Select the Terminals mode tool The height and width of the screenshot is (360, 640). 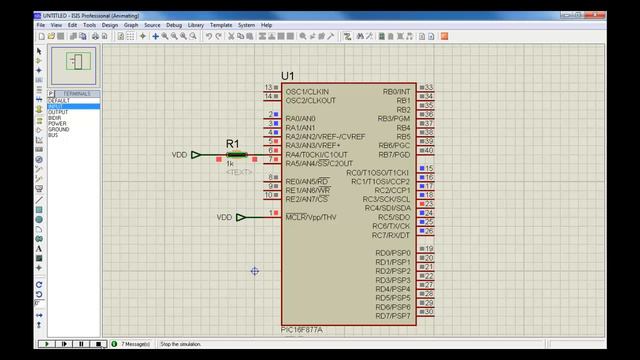(39, 121)
